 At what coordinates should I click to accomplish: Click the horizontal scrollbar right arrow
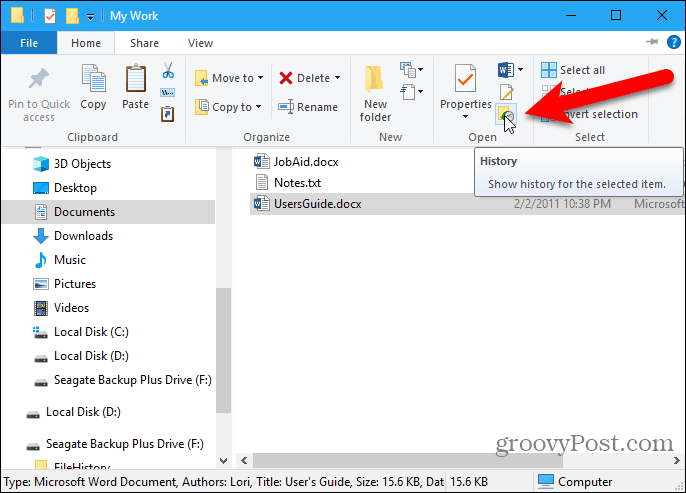click(x=676, y=461)
